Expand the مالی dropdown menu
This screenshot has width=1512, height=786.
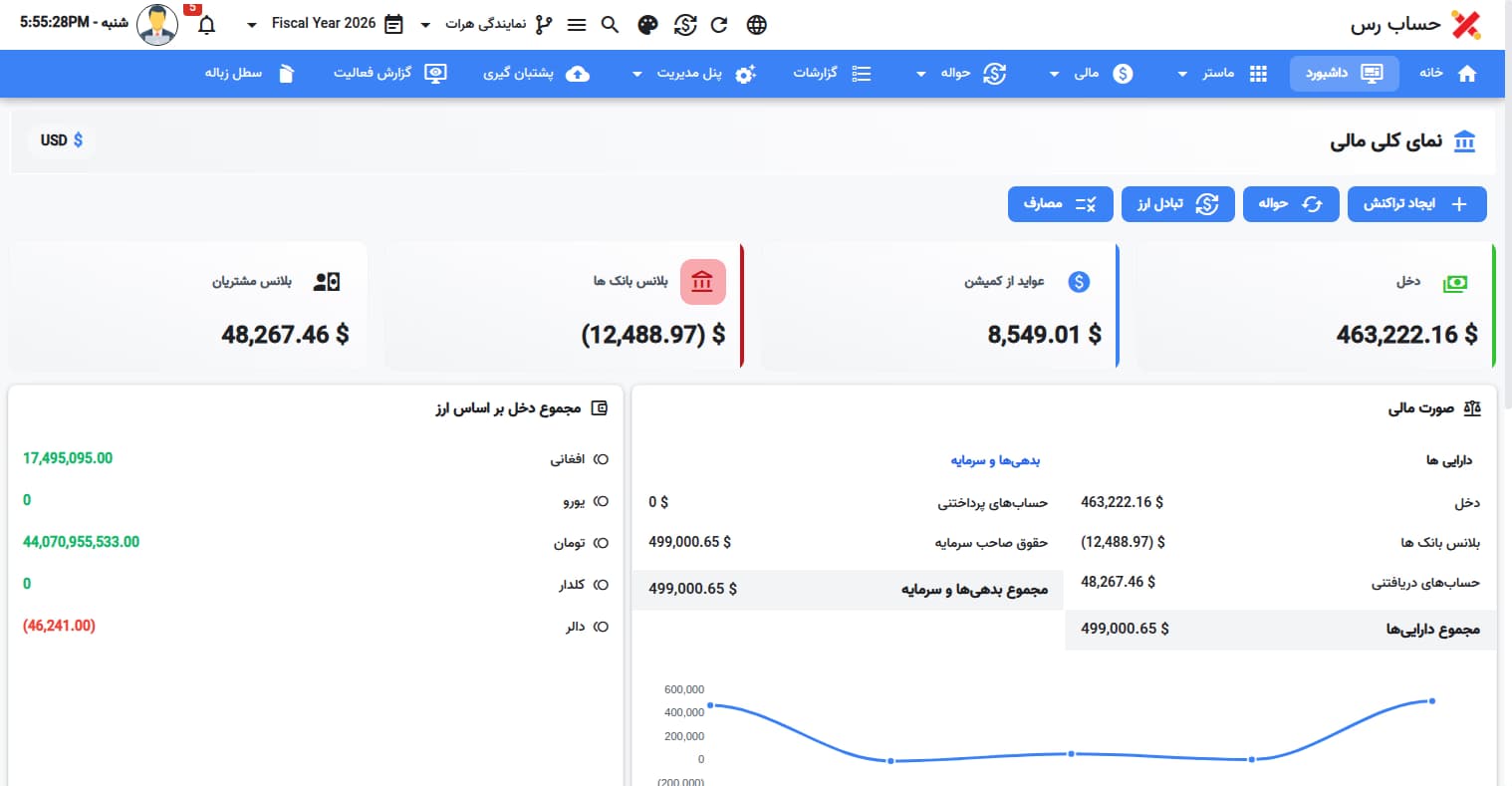[x=1091, y=74]
